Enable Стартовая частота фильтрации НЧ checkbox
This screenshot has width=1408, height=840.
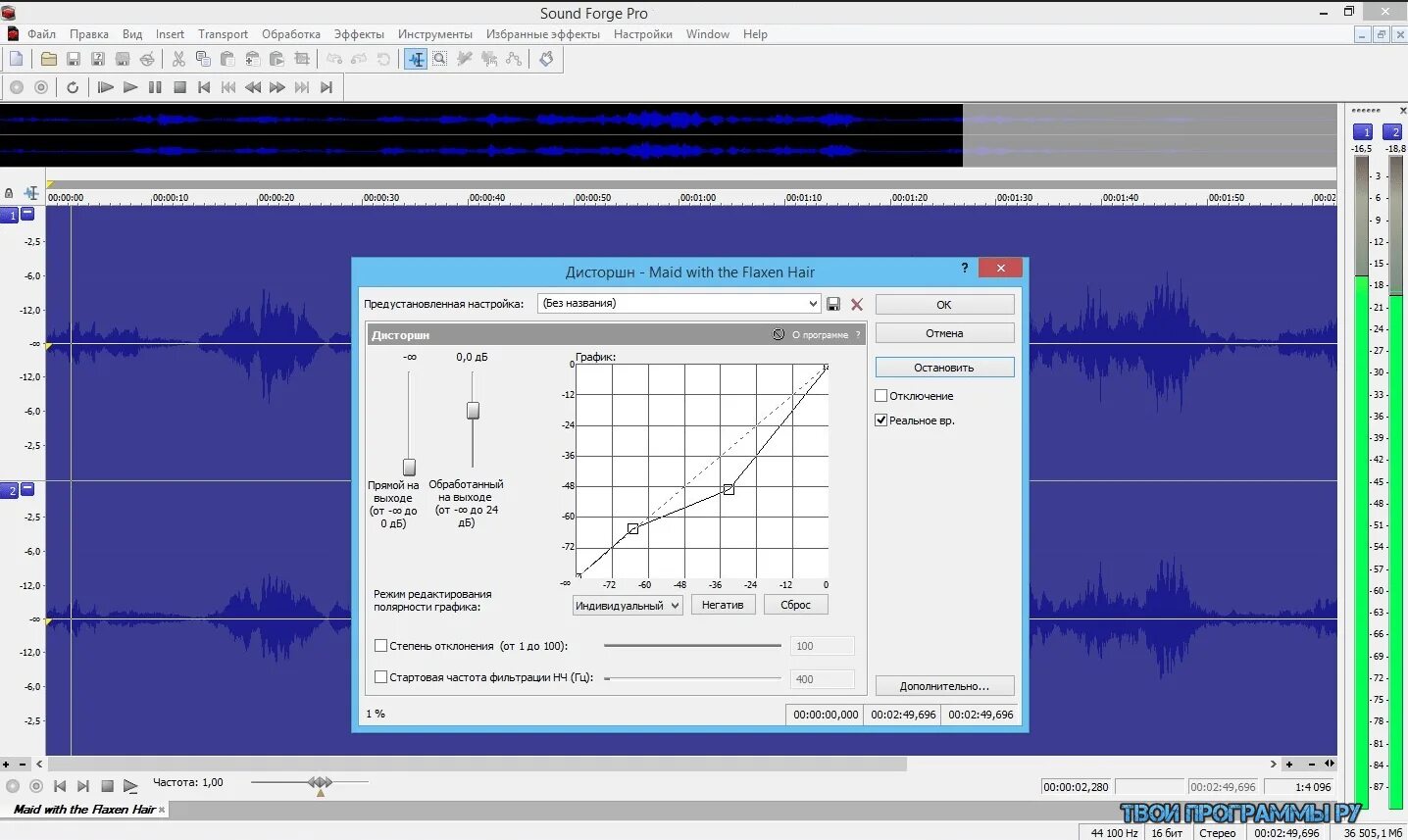click(x=381, y=677)
